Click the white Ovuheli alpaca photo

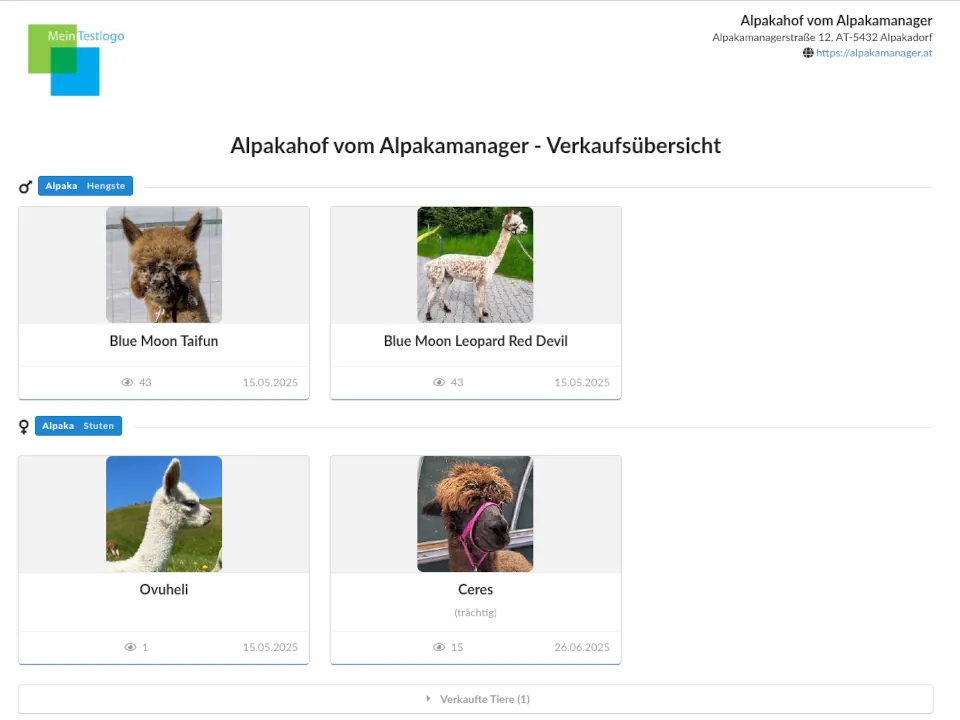pos(164,514)
